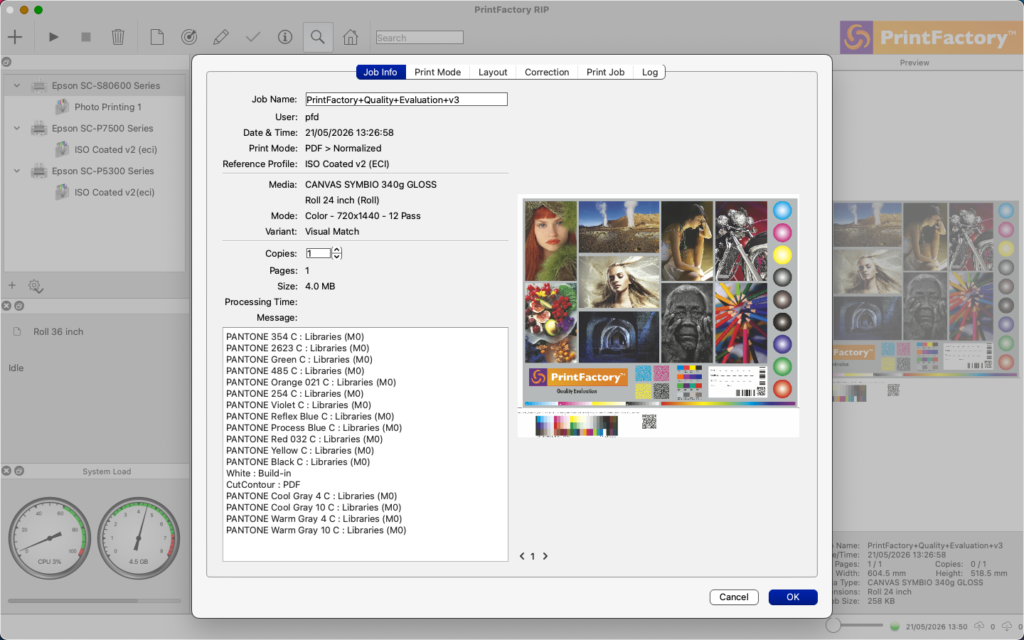Select the pencil edit icon in toolbar
Image resolution: width=1024 pixels, height=640 pixels.
pos(221,37)
